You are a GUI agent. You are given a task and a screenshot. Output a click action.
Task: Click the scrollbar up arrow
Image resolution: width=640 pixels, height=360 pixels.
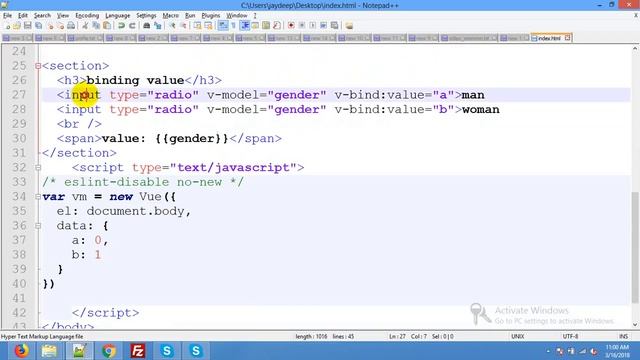(x=635, y=49)
